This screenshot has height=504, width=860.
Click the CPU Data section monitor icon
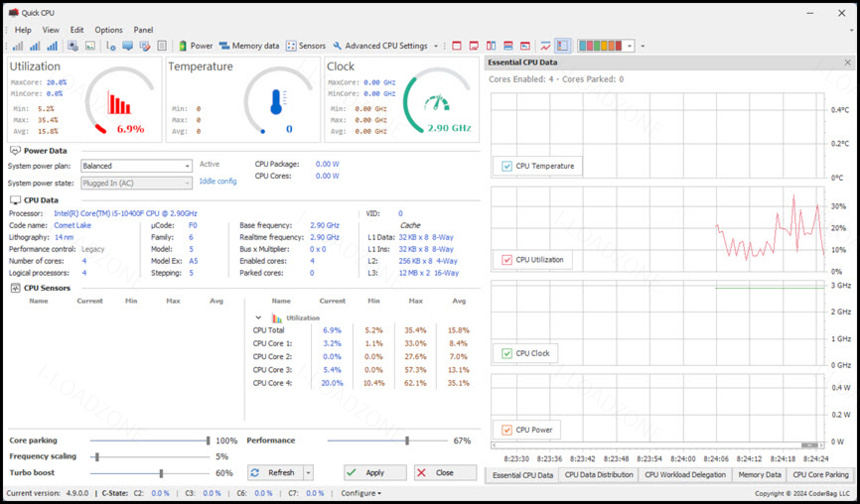pyautogui.click(x=15, y=200)
